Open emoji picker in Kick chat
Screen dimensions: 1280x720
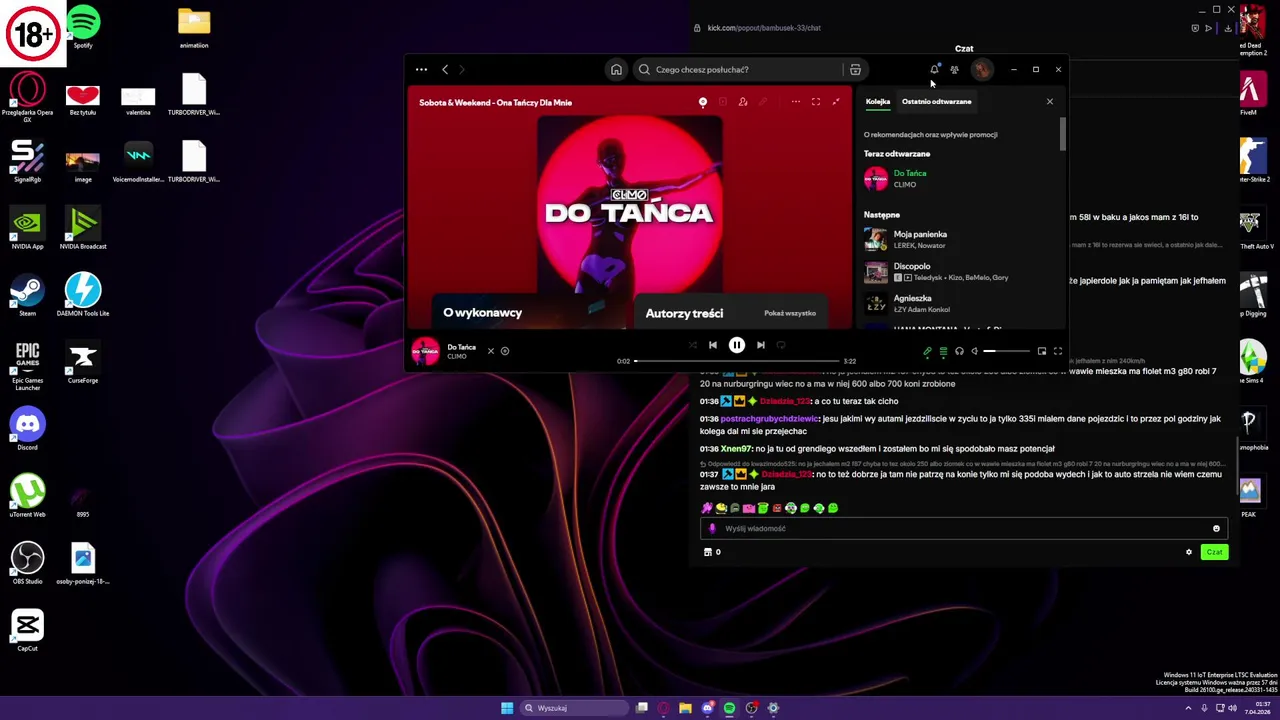1216,528
